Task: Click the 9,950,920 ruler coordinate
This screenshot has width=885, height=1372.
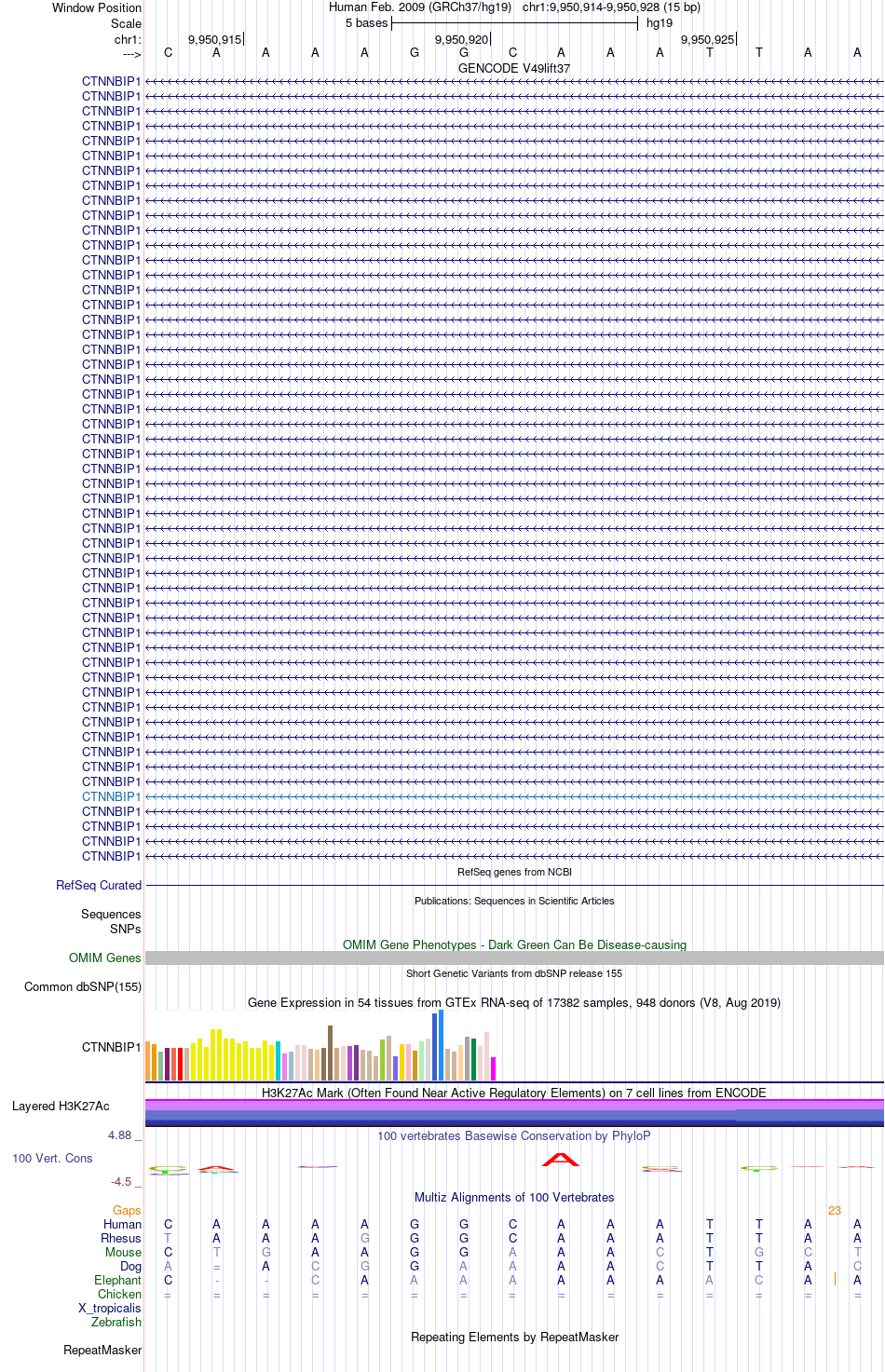Action: pyautogui.click(x=461, y=40)
